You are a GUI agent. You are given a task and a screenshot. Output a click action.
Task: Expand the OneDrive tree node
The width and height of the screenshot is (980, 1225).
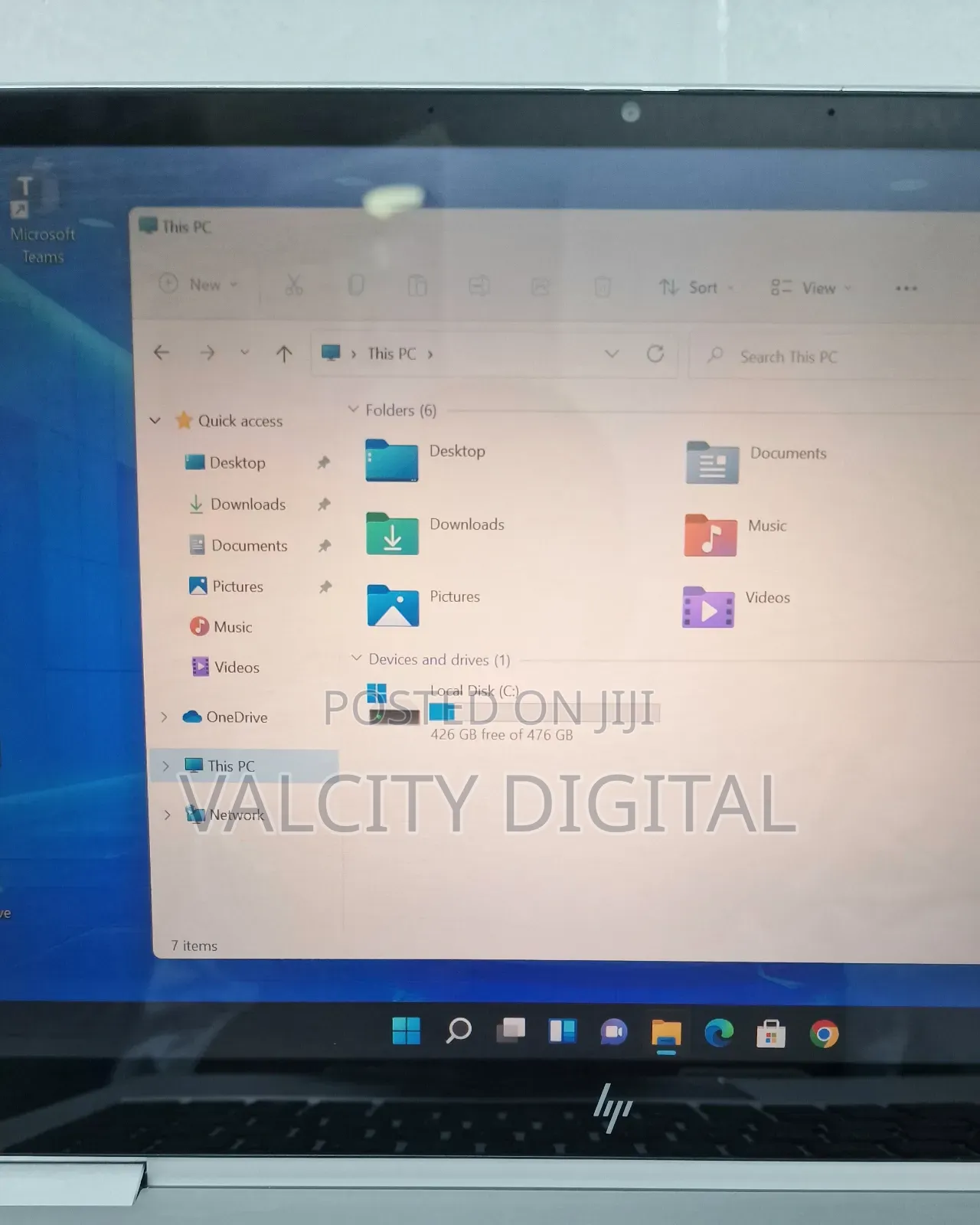coord(164,717)
